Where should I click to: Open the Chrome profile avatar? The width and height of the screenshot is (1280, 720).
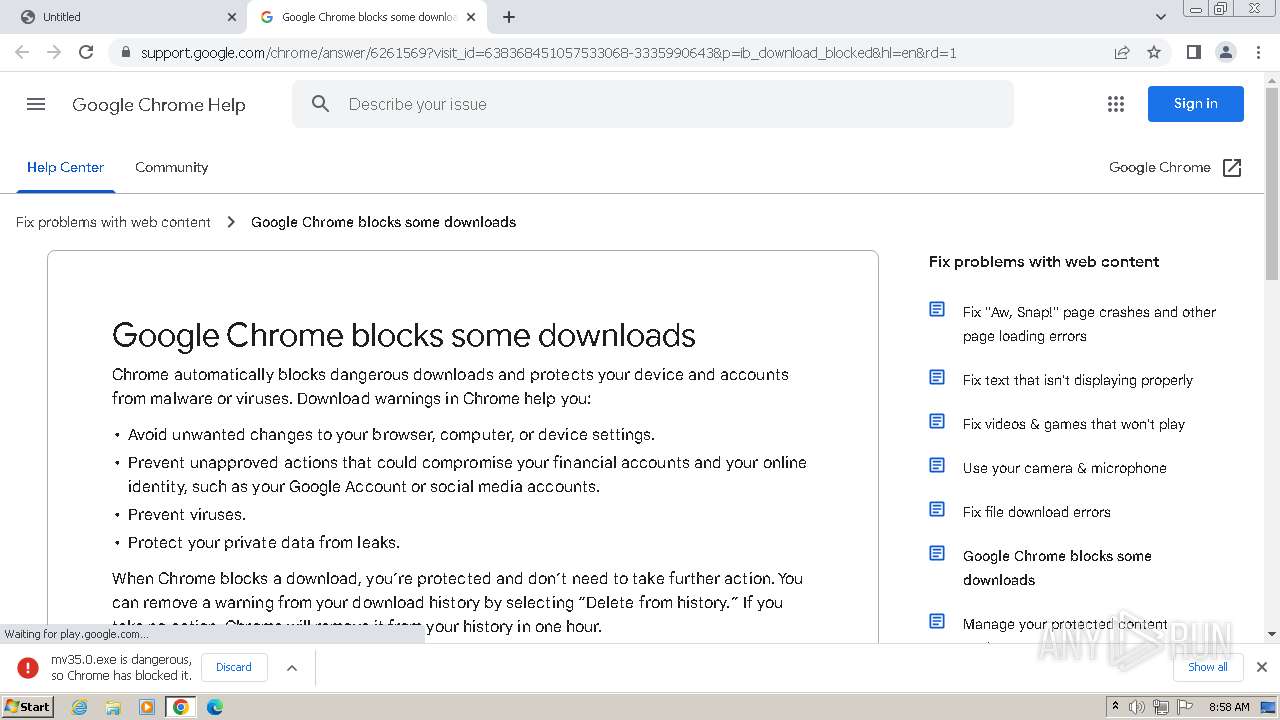(1225, 52)
